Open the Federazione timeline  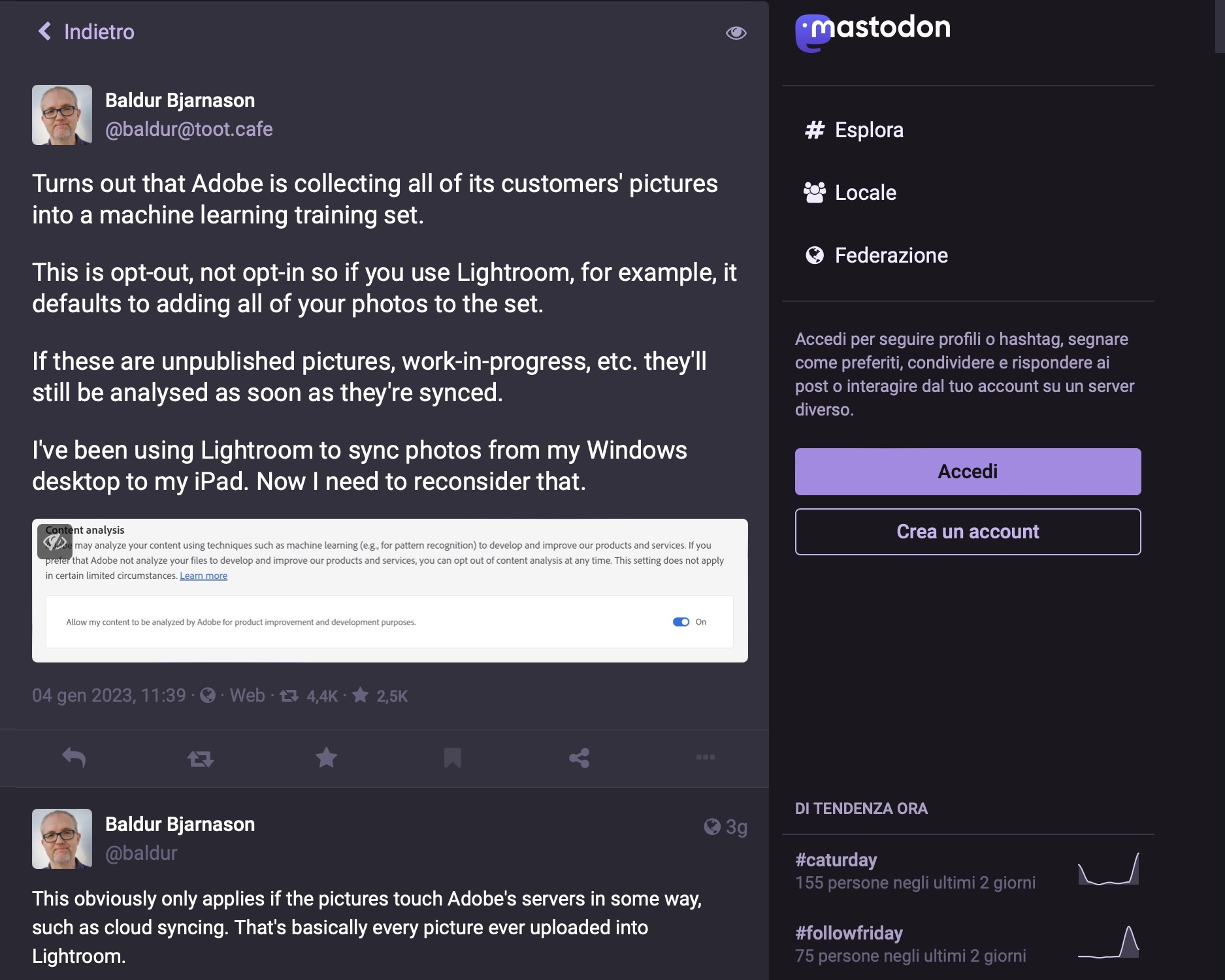click(x=890, y=255)
